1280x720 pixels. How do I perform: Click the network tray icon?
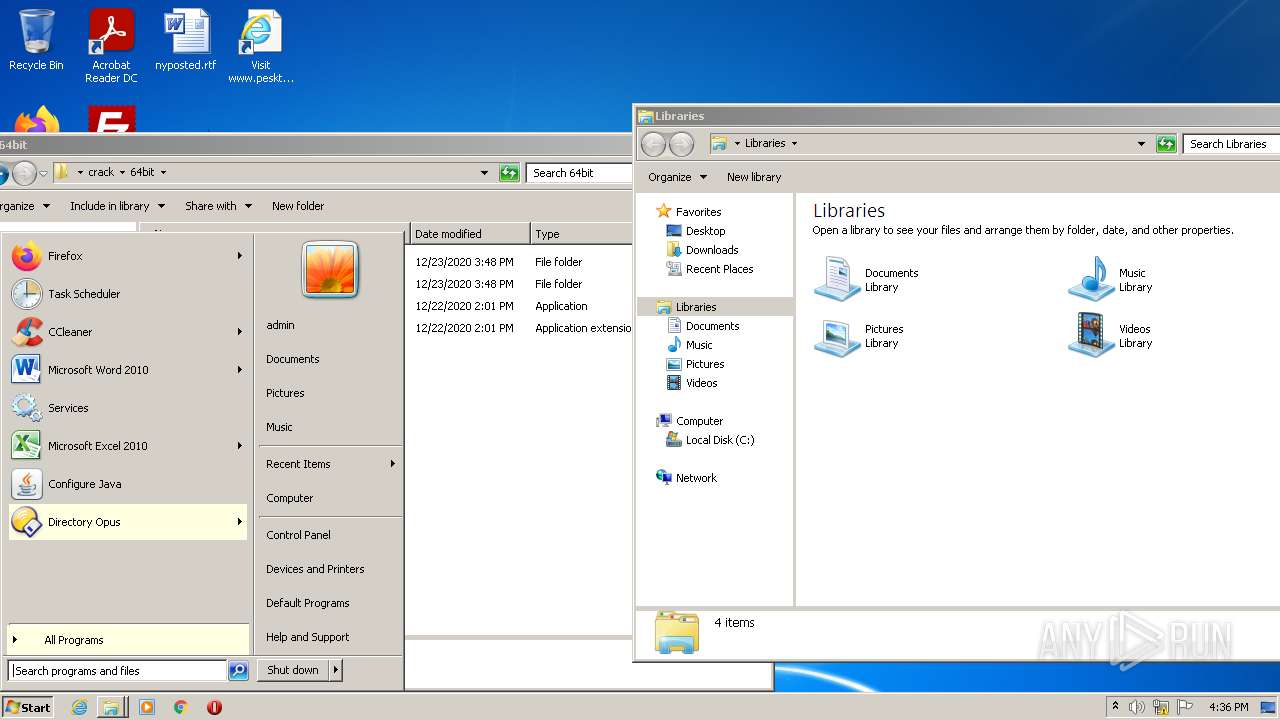1161,707
